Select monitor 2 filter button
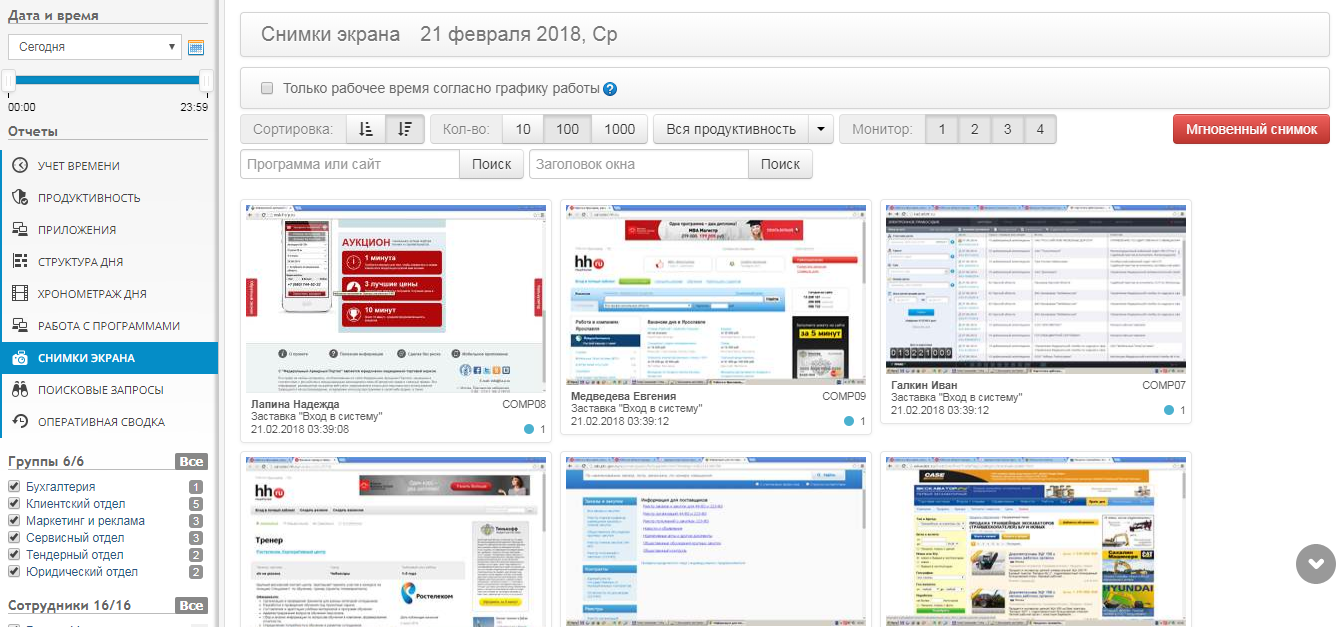 [974, 129]
